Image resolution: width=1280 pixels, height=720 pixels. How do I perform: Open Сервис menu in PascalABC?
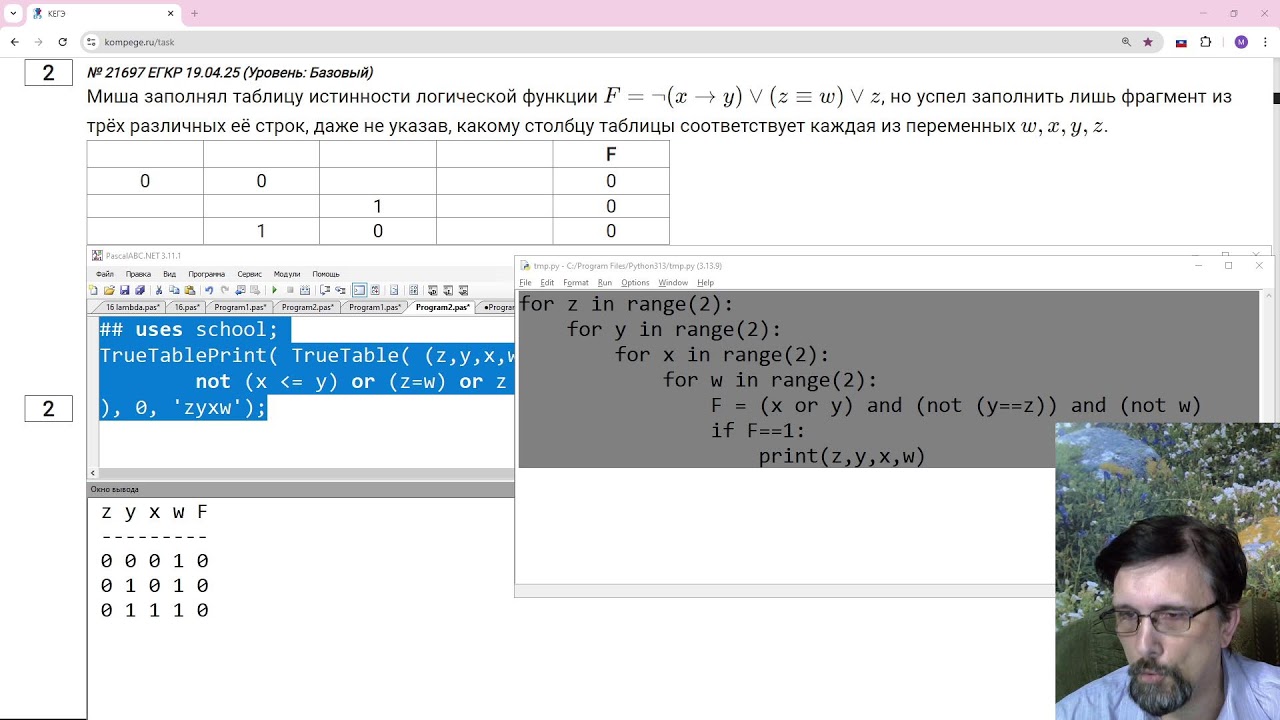click(x=249, y=274)
